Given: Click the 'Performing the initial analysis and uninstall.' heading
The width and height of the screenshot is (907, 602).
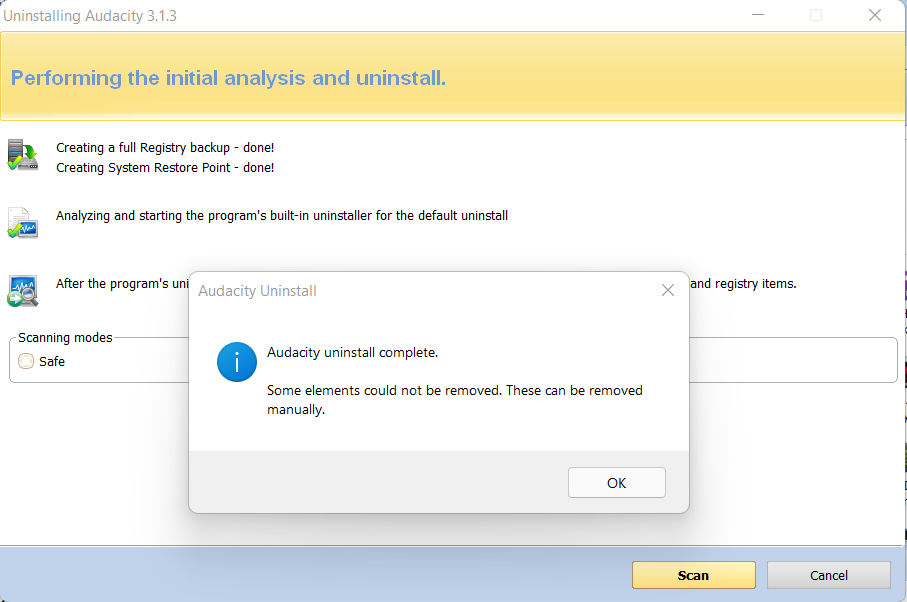Looking at the screenshot, I should (x=228, y=77).
